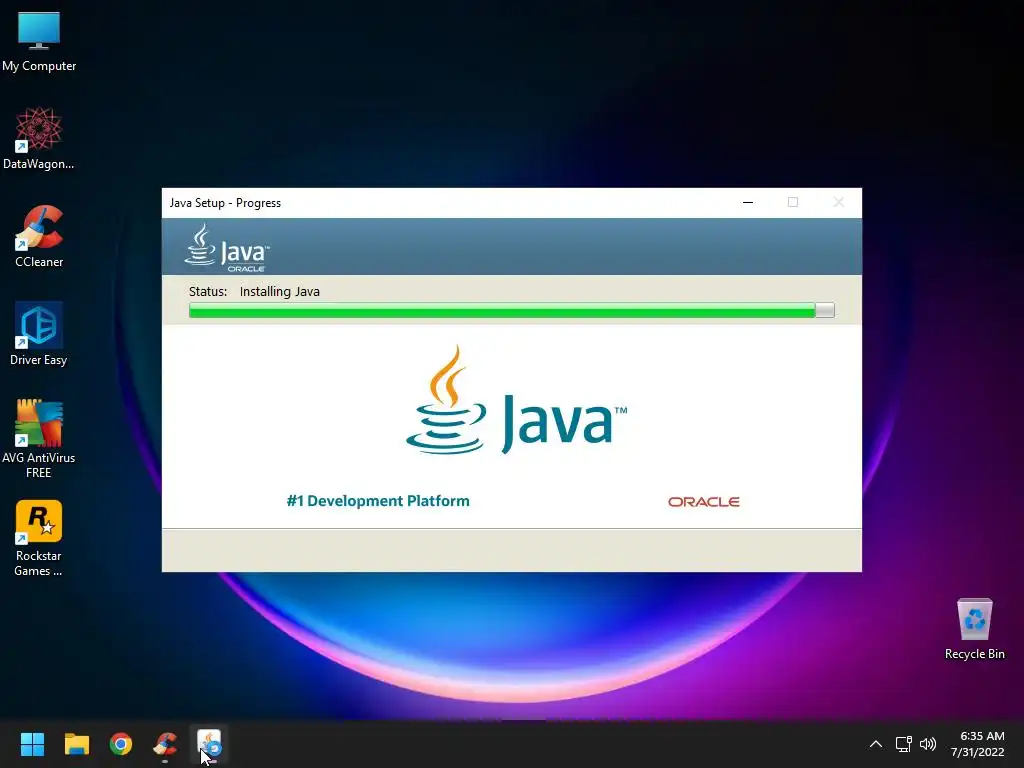Select the DataWagon desktop shortcut

click(39, 138)
